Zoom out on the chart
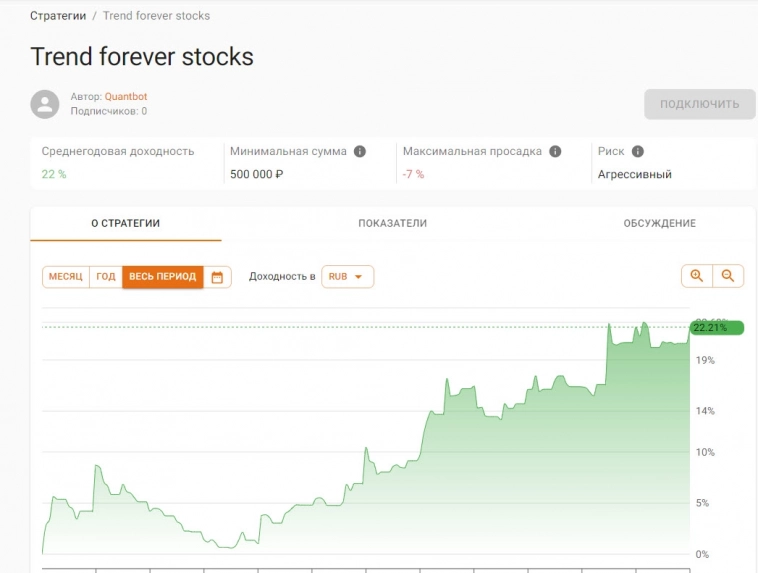The width and height of the screenshot is (758, 573). point(728,276)
